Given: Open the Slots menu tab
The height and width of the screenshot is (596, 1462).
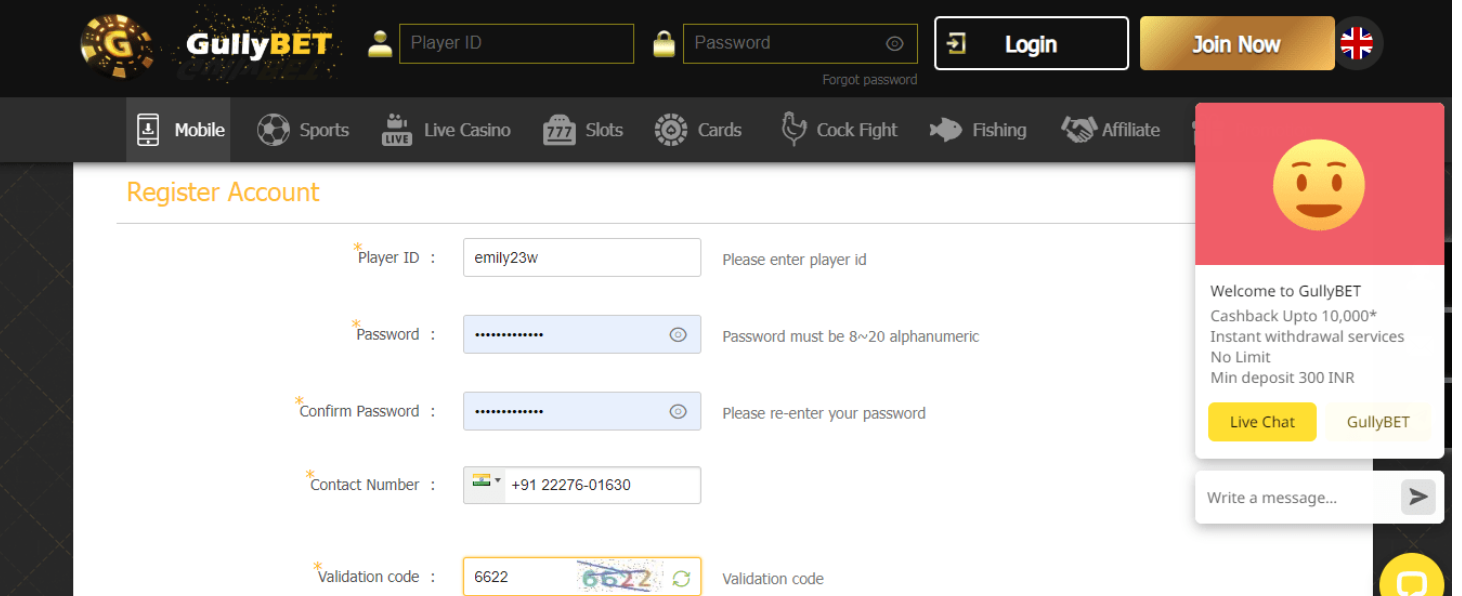Looking at the screenshot, I should coord(583,130).
